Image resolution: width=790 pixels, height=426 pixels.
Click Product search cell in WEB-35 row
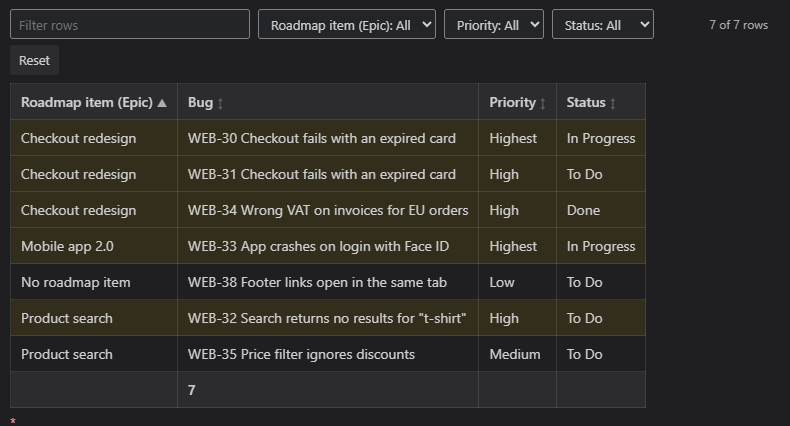[94, 354]
